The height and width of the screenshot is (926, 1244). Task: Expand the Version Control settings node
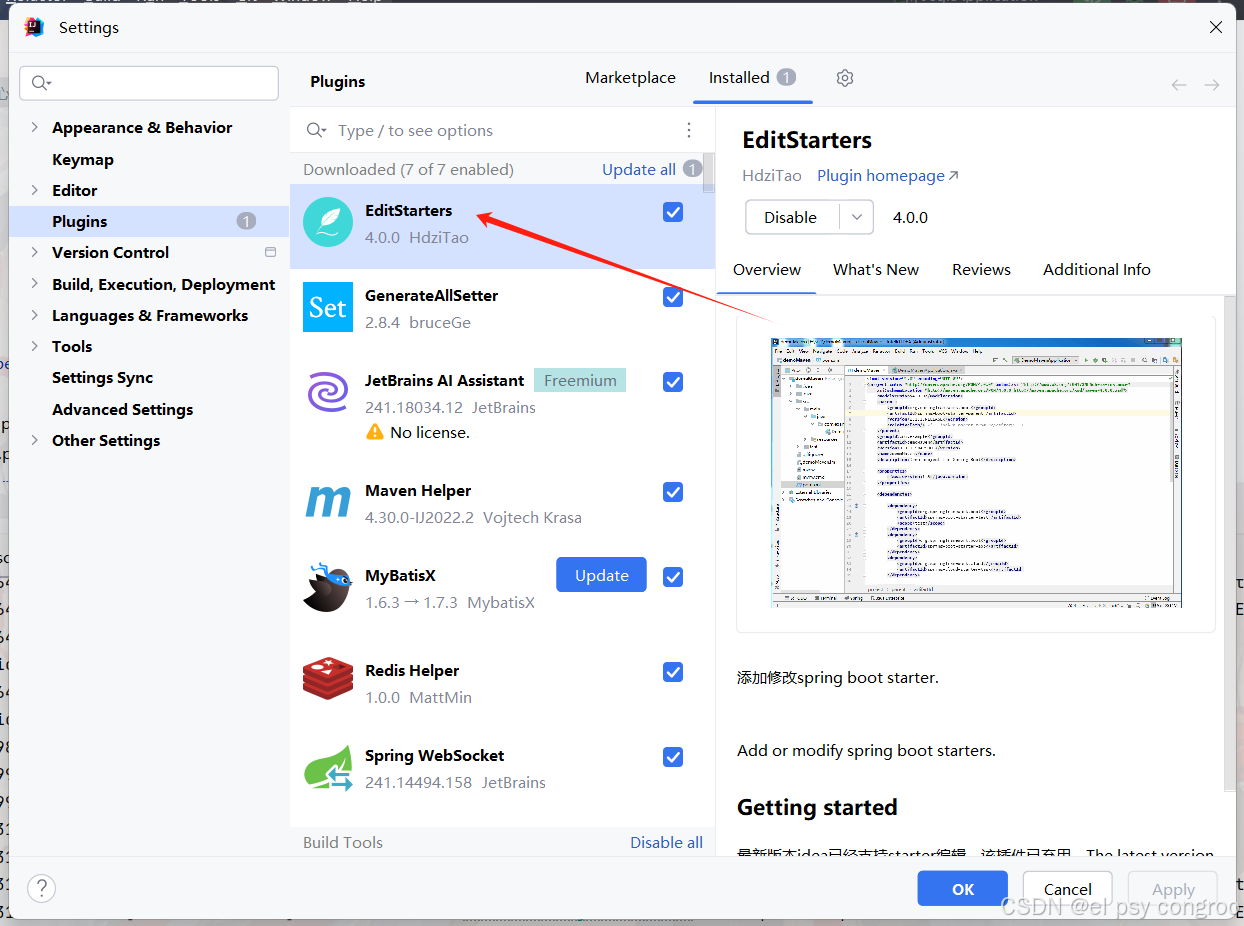pyautogui.click(x=35, y=252)
